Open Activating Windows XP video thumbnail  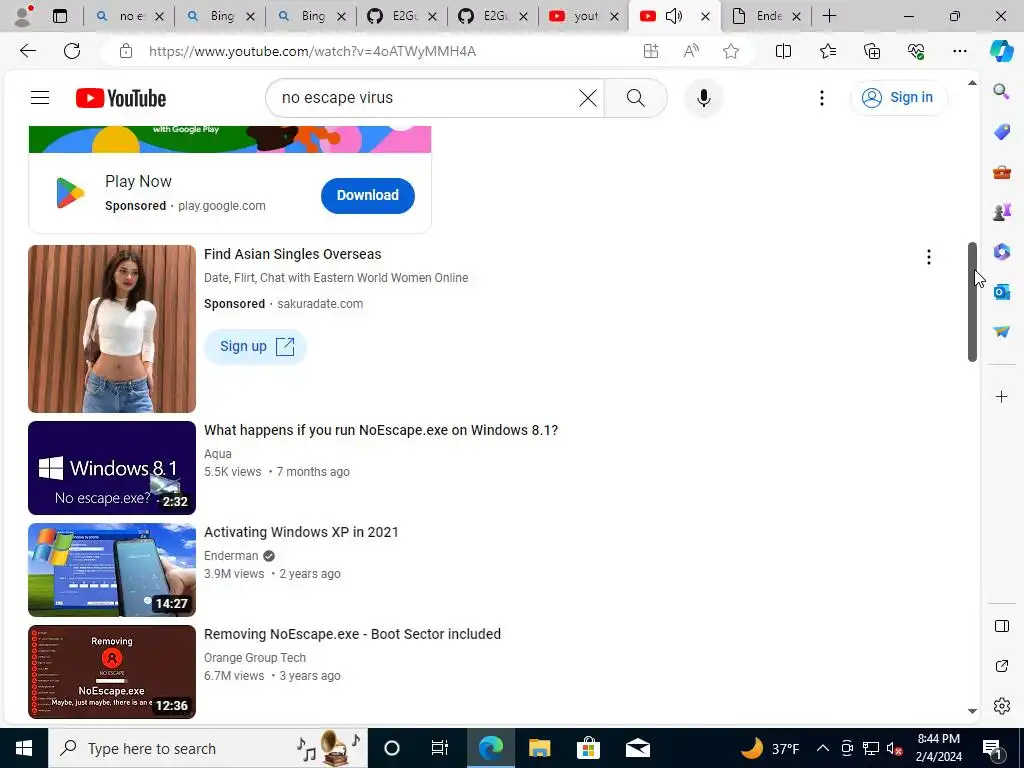point(112,569)
